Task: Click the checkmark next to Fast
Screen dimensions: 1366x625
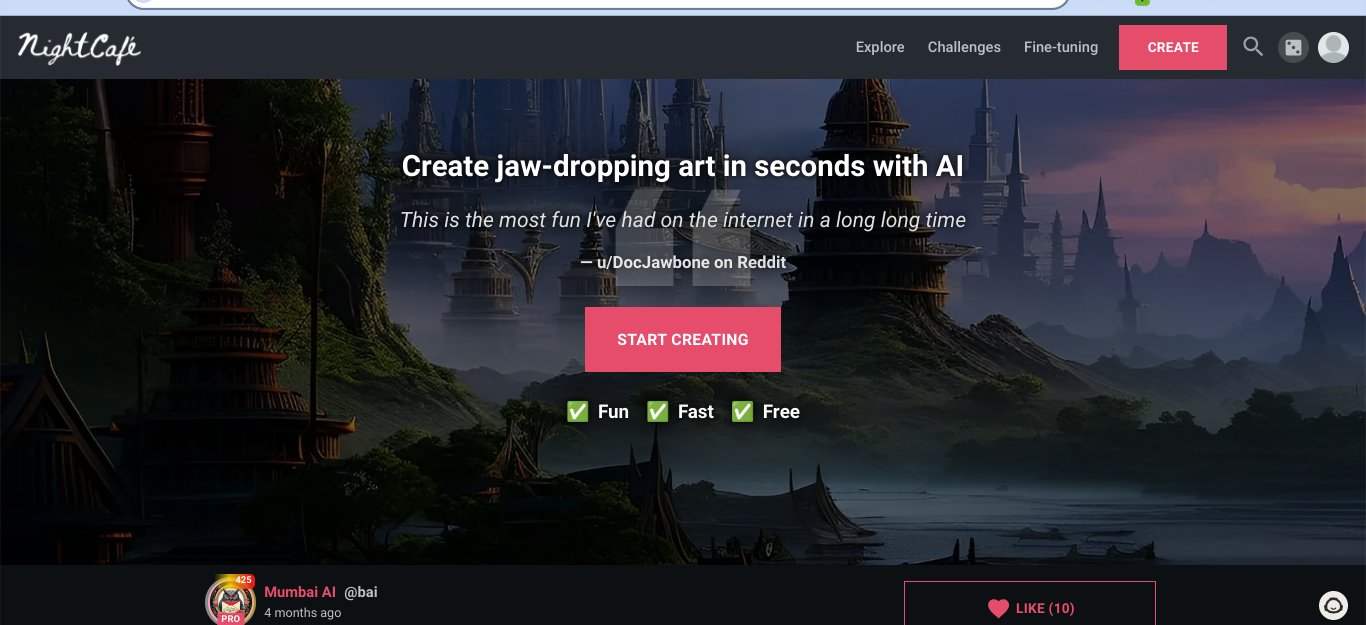Action: coord(657,412)
